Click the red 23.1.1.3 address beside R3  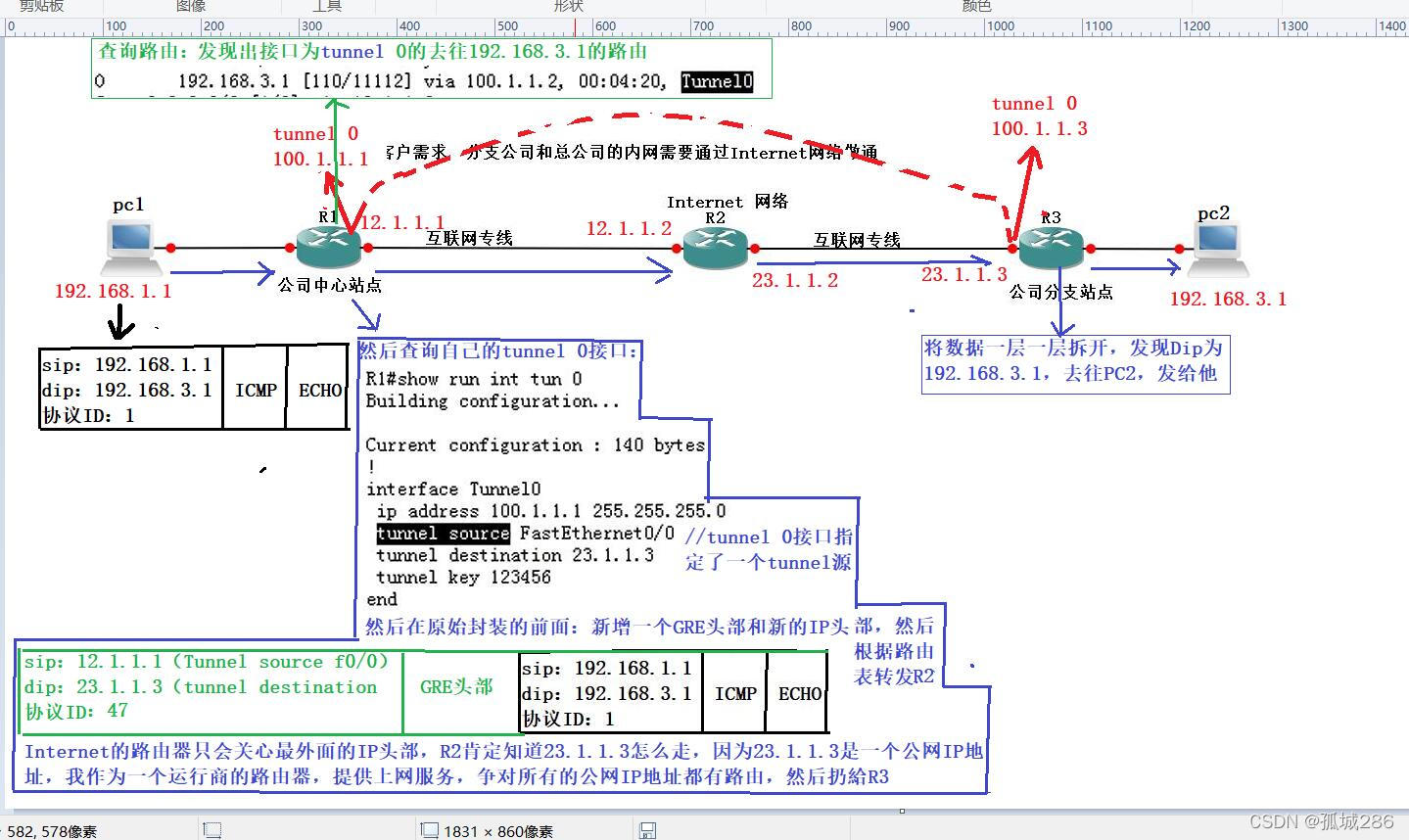tap(963, 274)
